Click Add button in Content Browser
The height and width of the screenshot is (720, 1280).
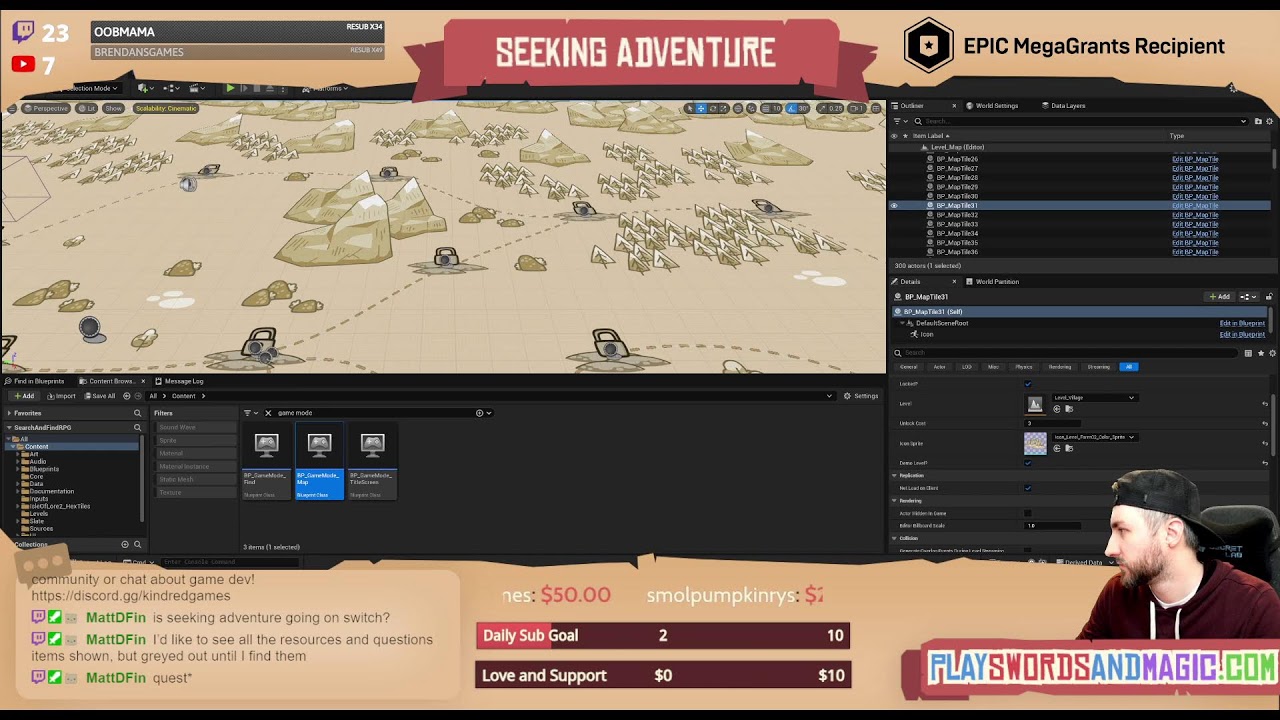coord(24,396)
